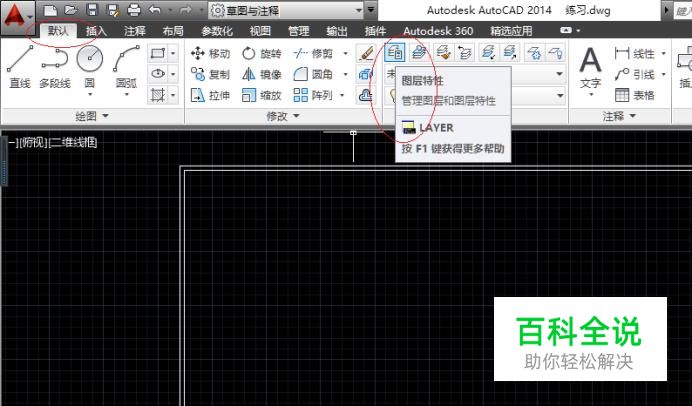Expand the 绘图 panel title
The image size is (692, 406).
[92, 116]
